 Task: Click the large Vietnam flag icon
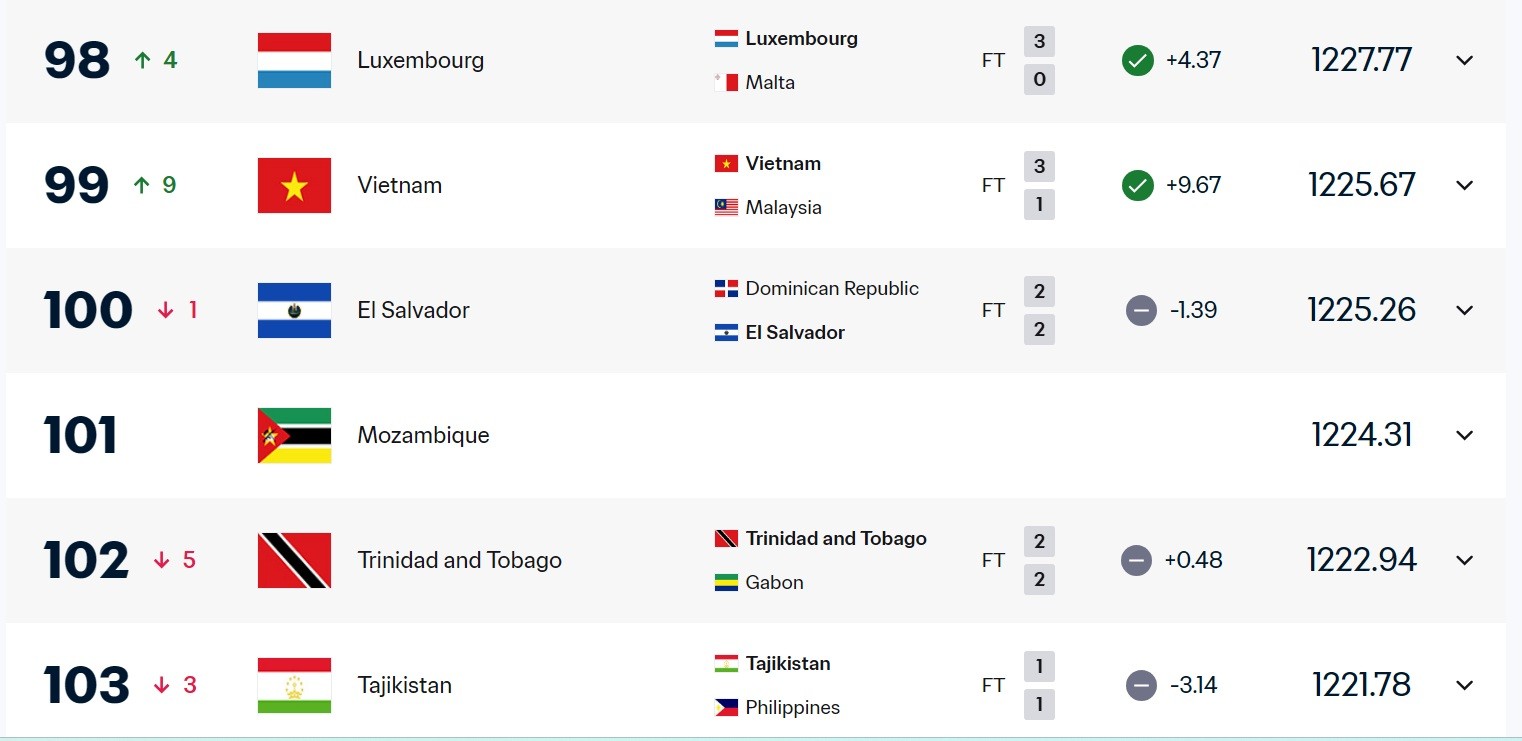click(294, 186)
